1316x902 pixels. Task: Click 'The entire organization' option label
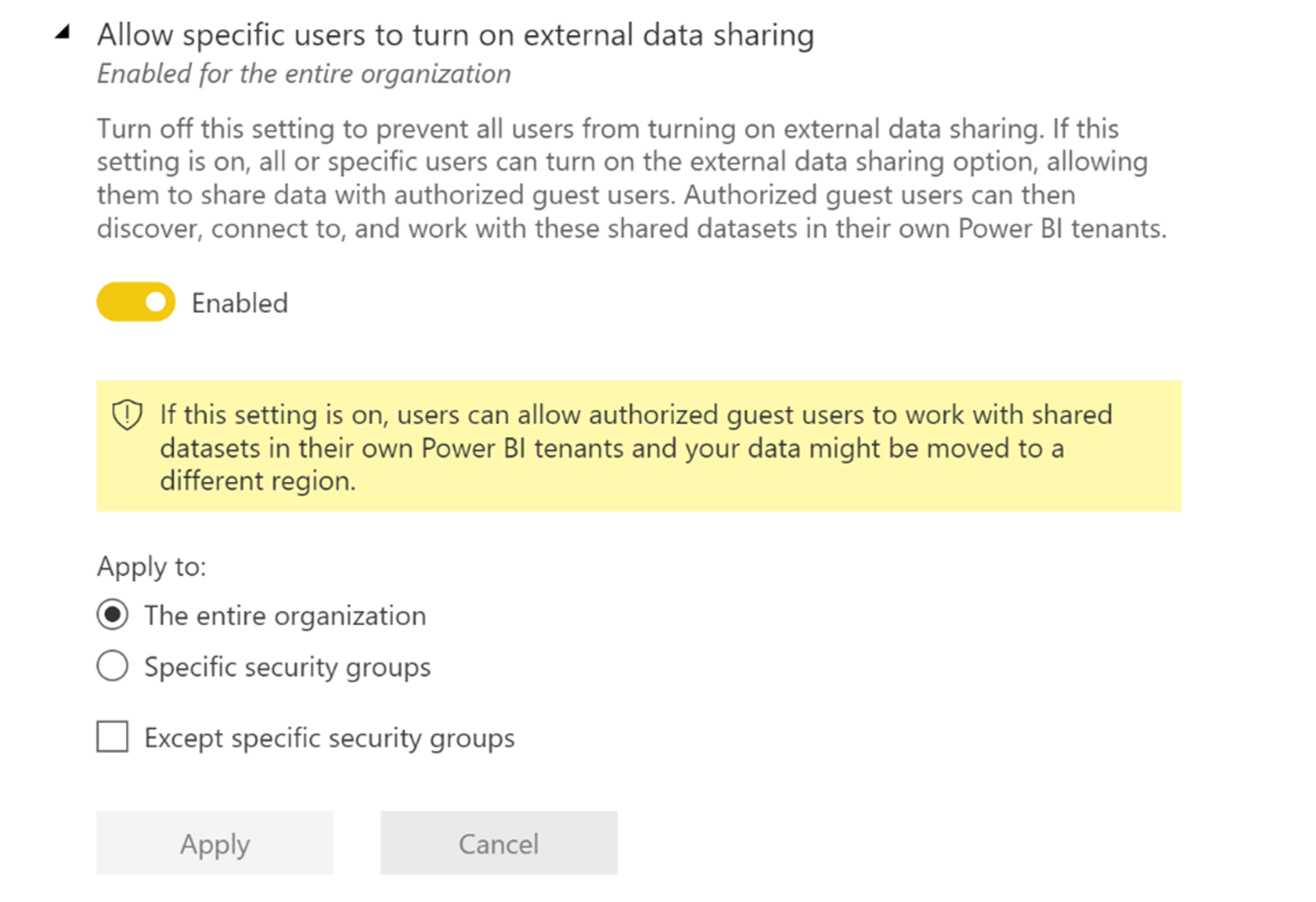284,616
